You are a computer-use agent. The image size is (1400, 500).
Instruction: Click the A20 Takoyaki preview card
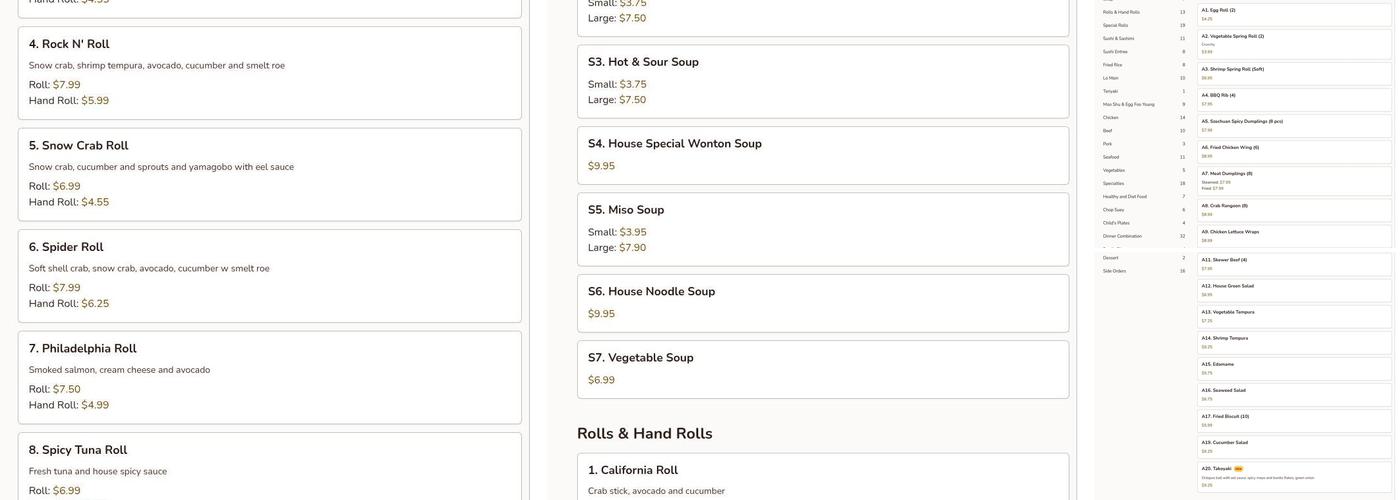click(x=1294, y=476)
